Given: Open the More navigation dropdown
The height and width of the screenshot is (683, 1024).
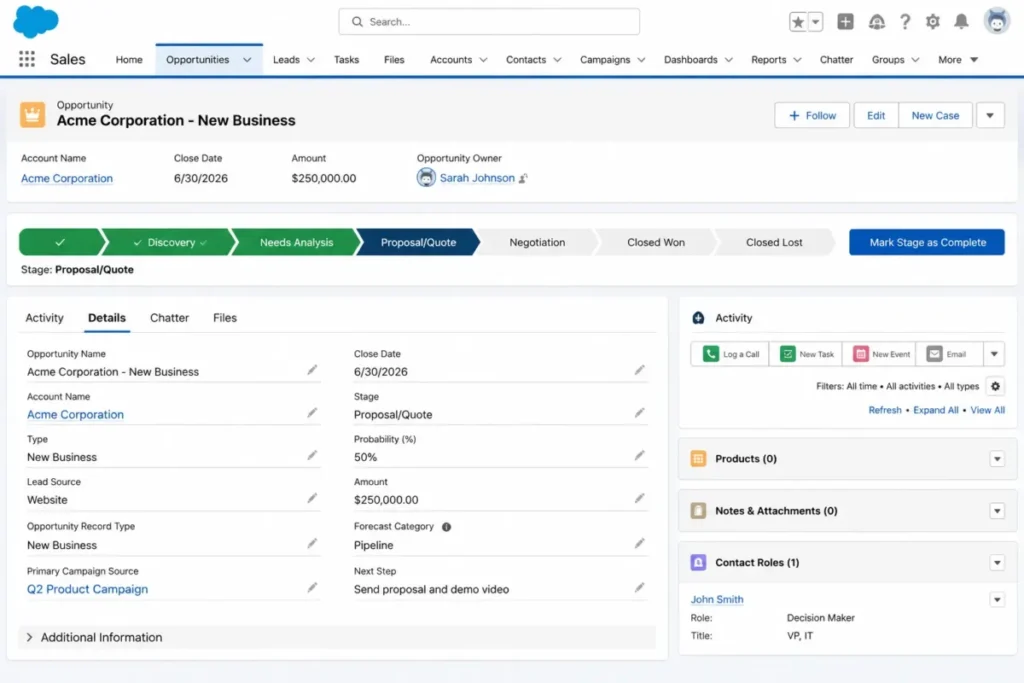Looking at the screenshot, I should click(x=958, y=59).
